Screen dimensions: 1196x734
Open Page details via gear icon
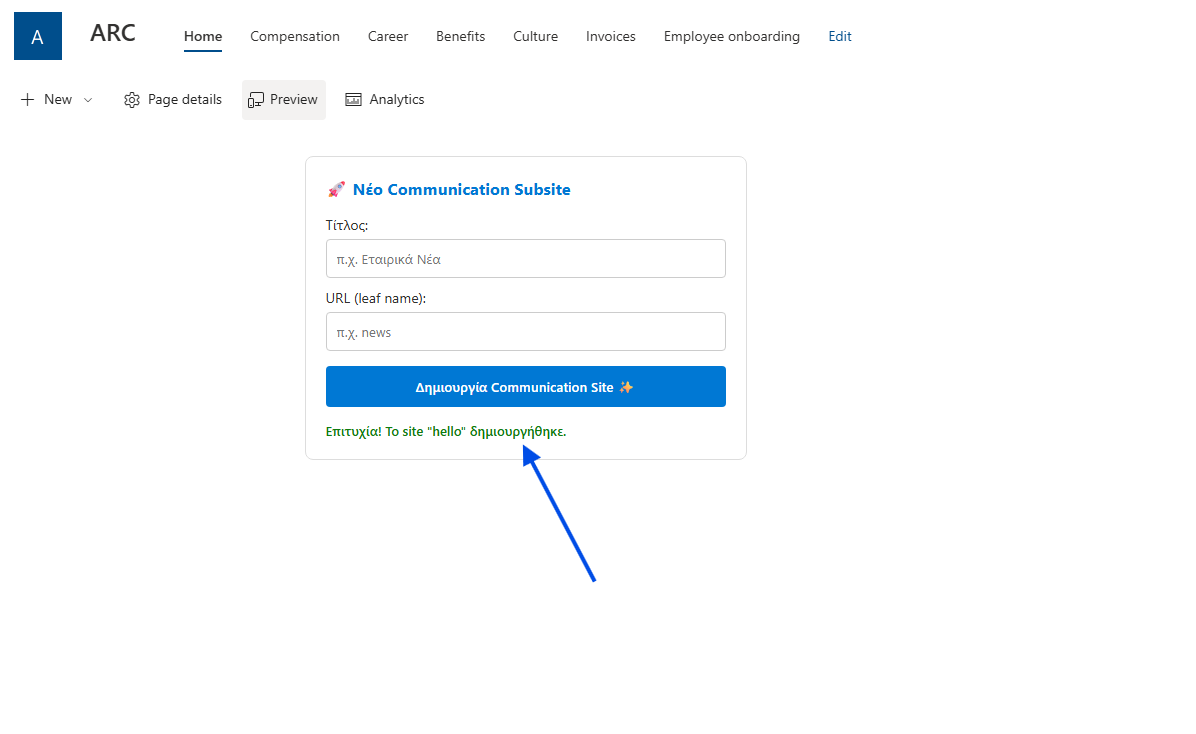132,100
